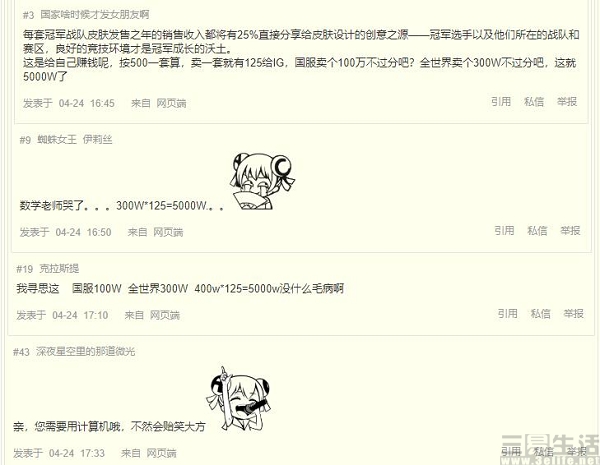Click 引用 on post #3
The width and height of the screenshot is (600, 465).
[501, 102]
